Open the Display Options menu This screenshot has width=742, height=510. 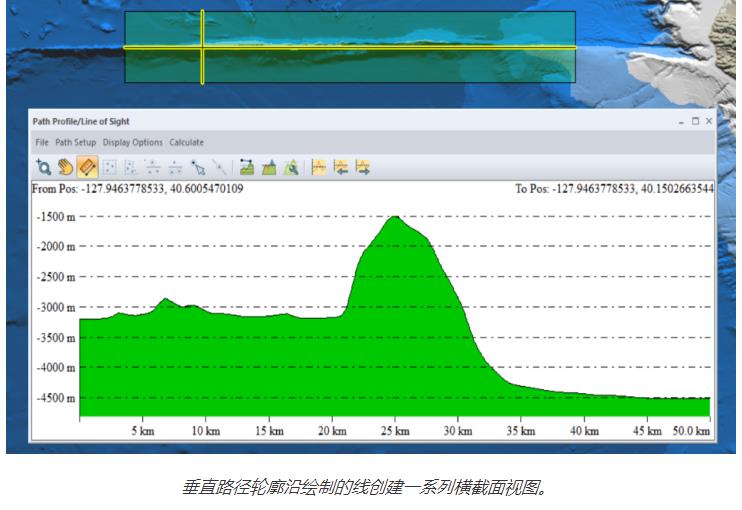point(132,142)
